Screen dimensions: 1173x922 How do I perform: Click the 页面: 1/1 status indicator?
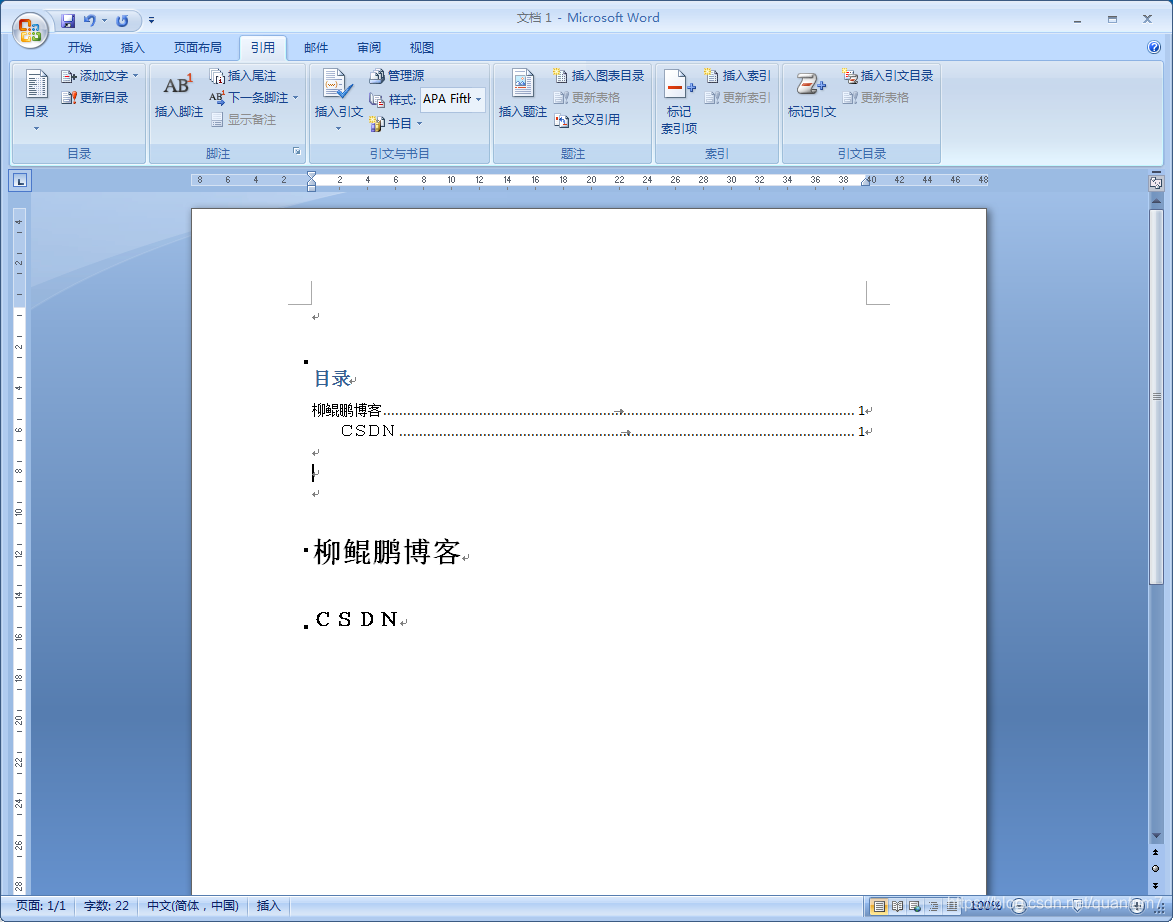tap(40, 906)
